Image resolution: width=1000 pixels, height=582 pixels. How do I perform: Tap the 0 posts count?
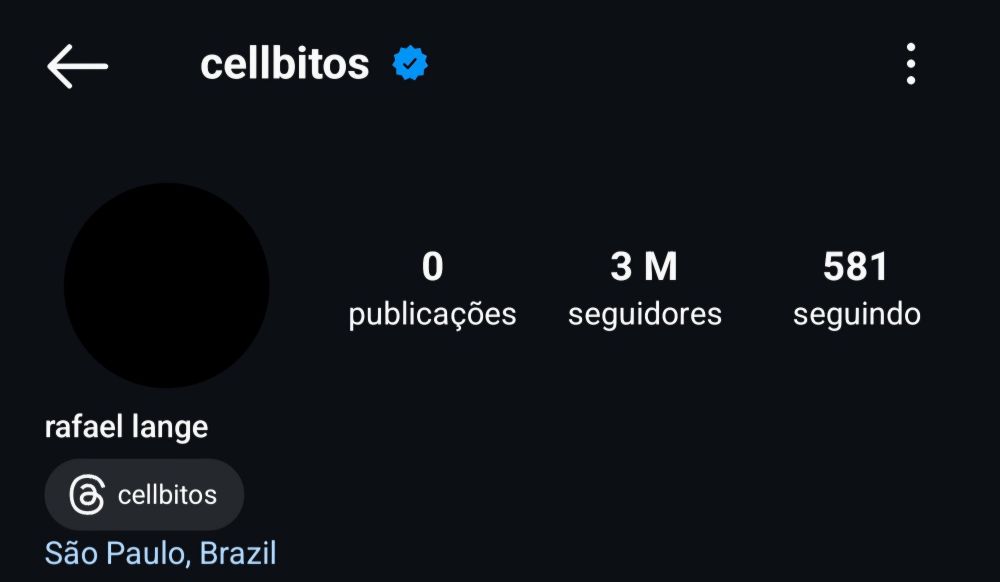[432, 266]
